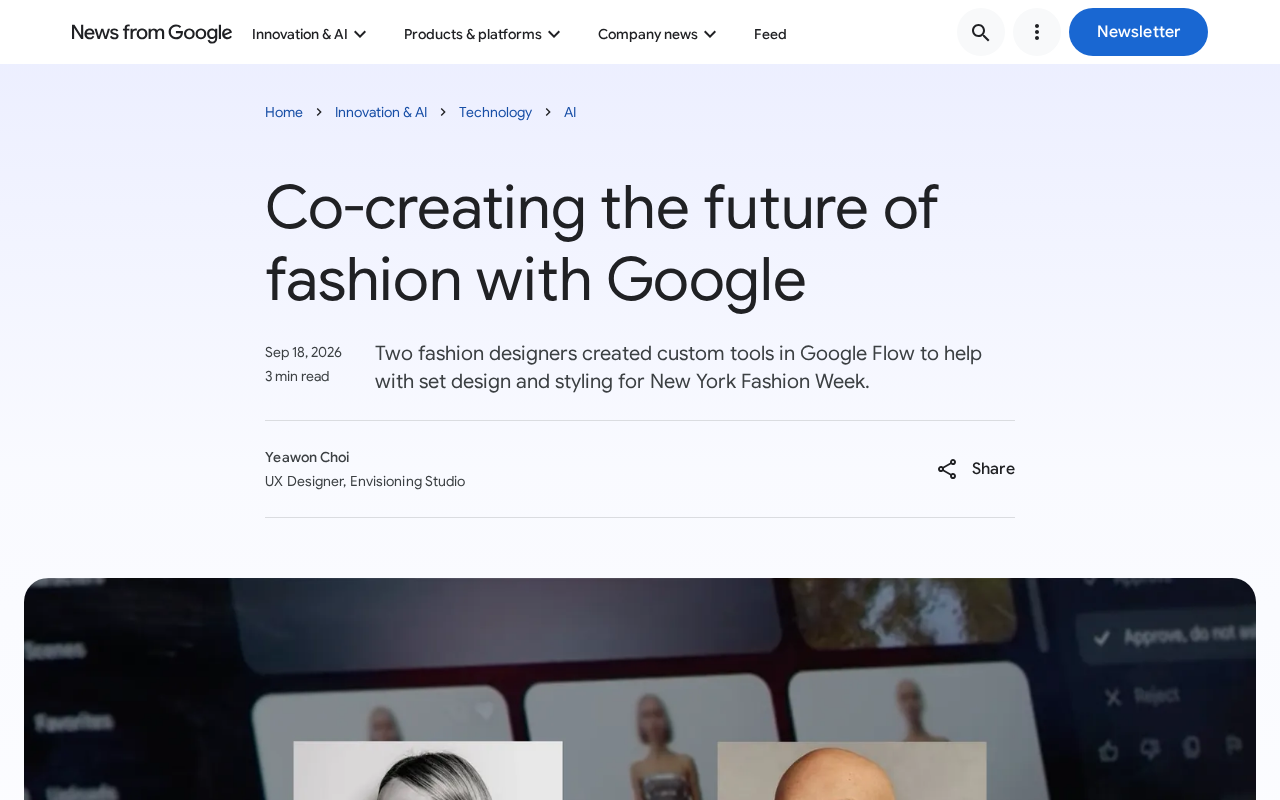The width and height of the screenshot is (1280, 800).
Task: Expand the Company news menu
Action: (x=657, y=34)
